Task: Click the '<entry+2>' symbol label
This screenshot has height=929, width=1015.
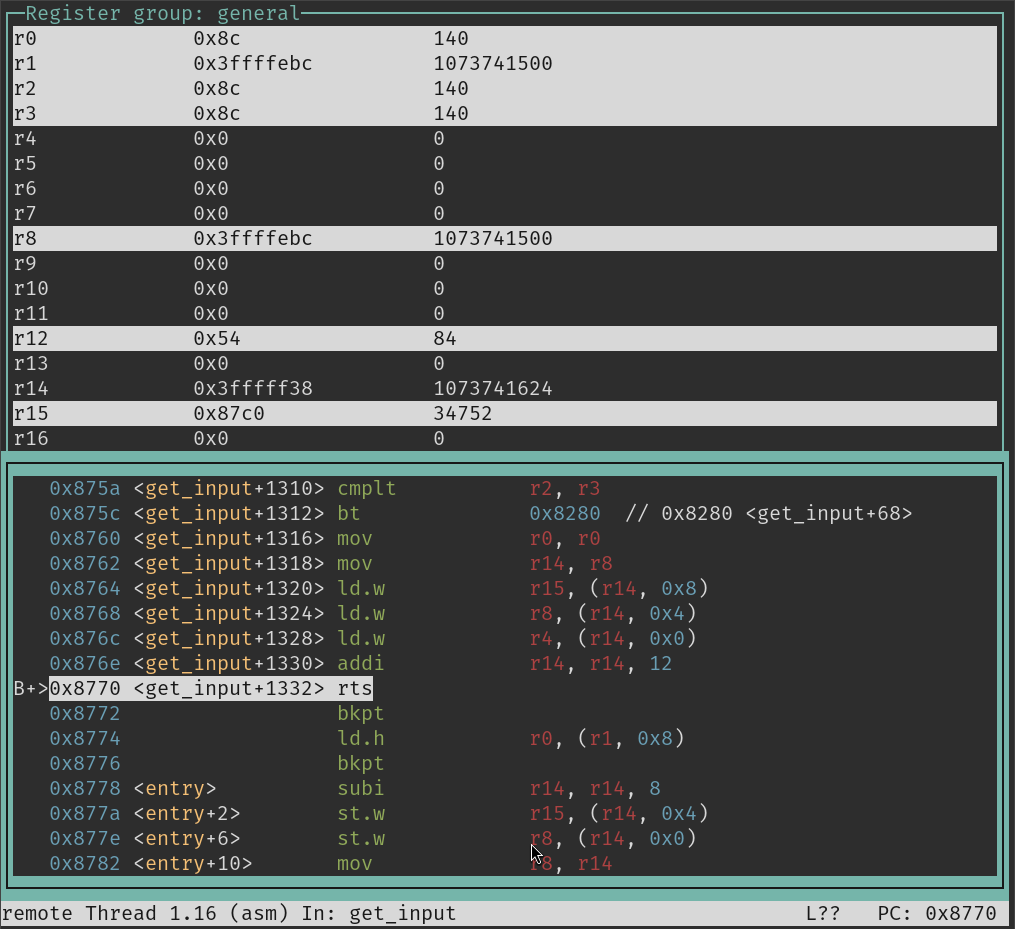Action: tap(186, 814)
